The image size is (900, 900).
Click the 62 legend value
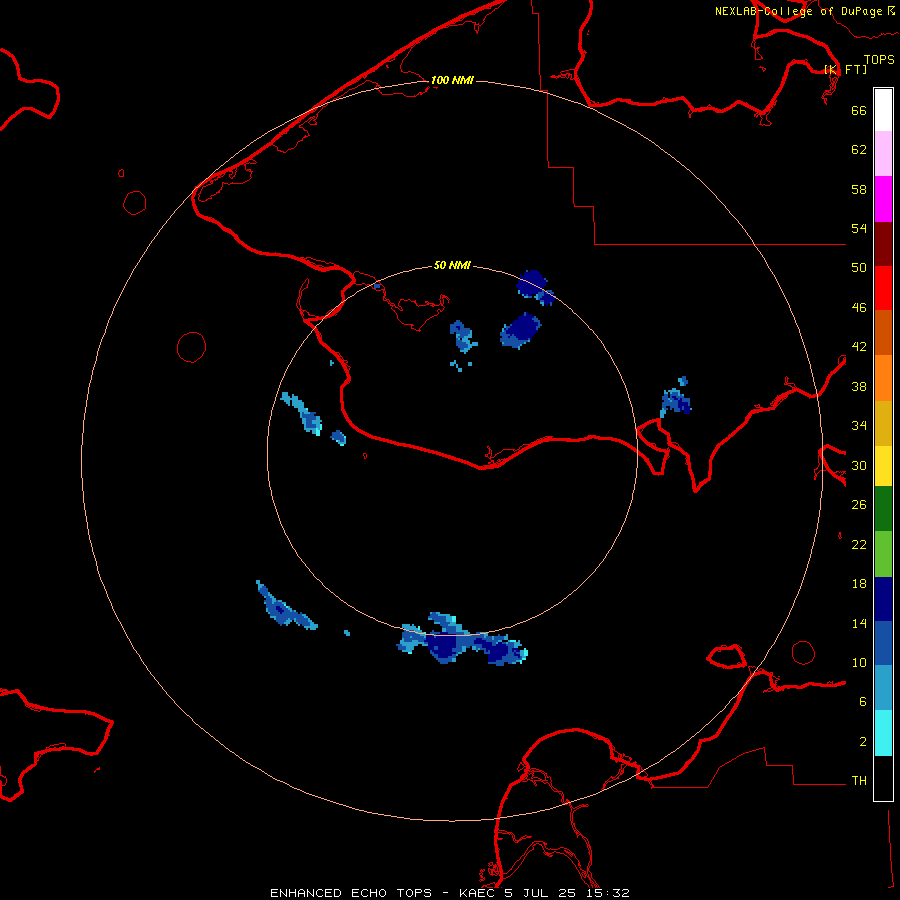click(859, 150)
